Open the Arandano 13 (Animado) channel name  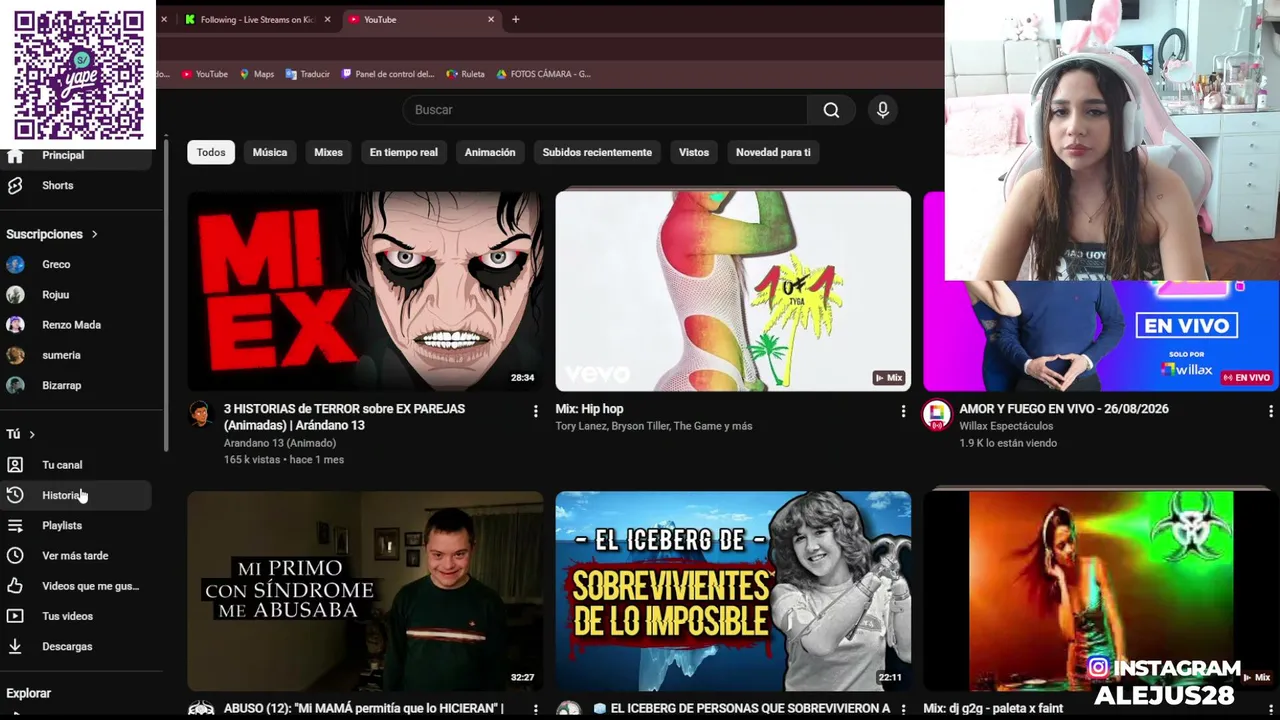point(280,443)
